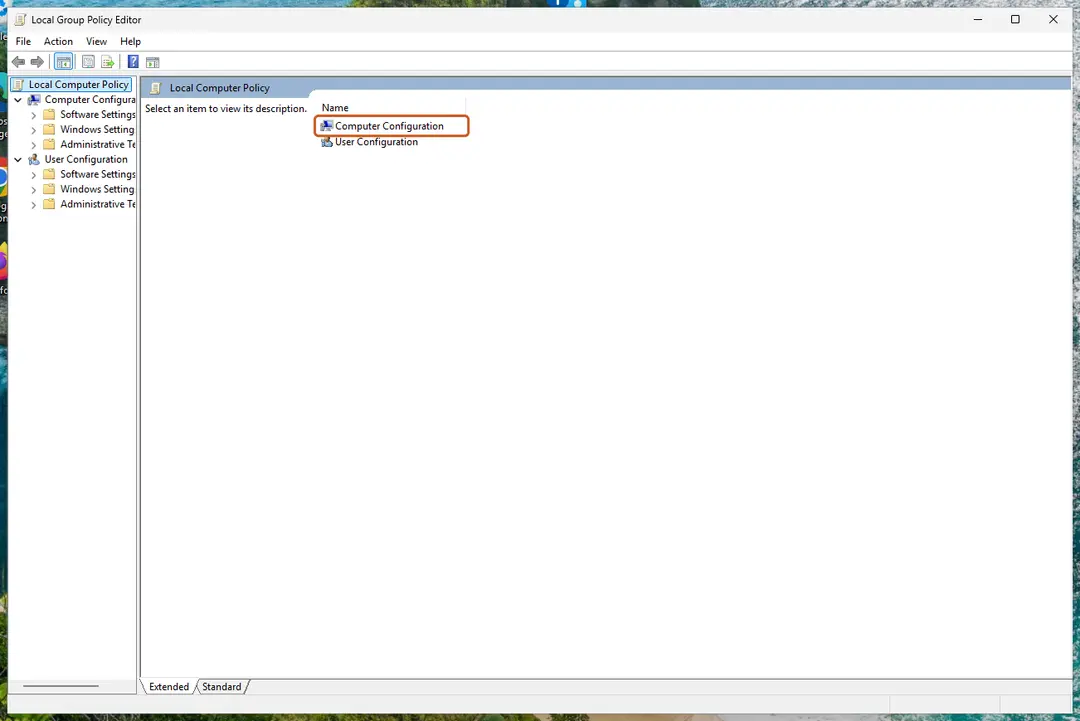This screenshot has width=1080, height=721.
Task: Click the Export List toolbar icon
Action: pos(107,62)
